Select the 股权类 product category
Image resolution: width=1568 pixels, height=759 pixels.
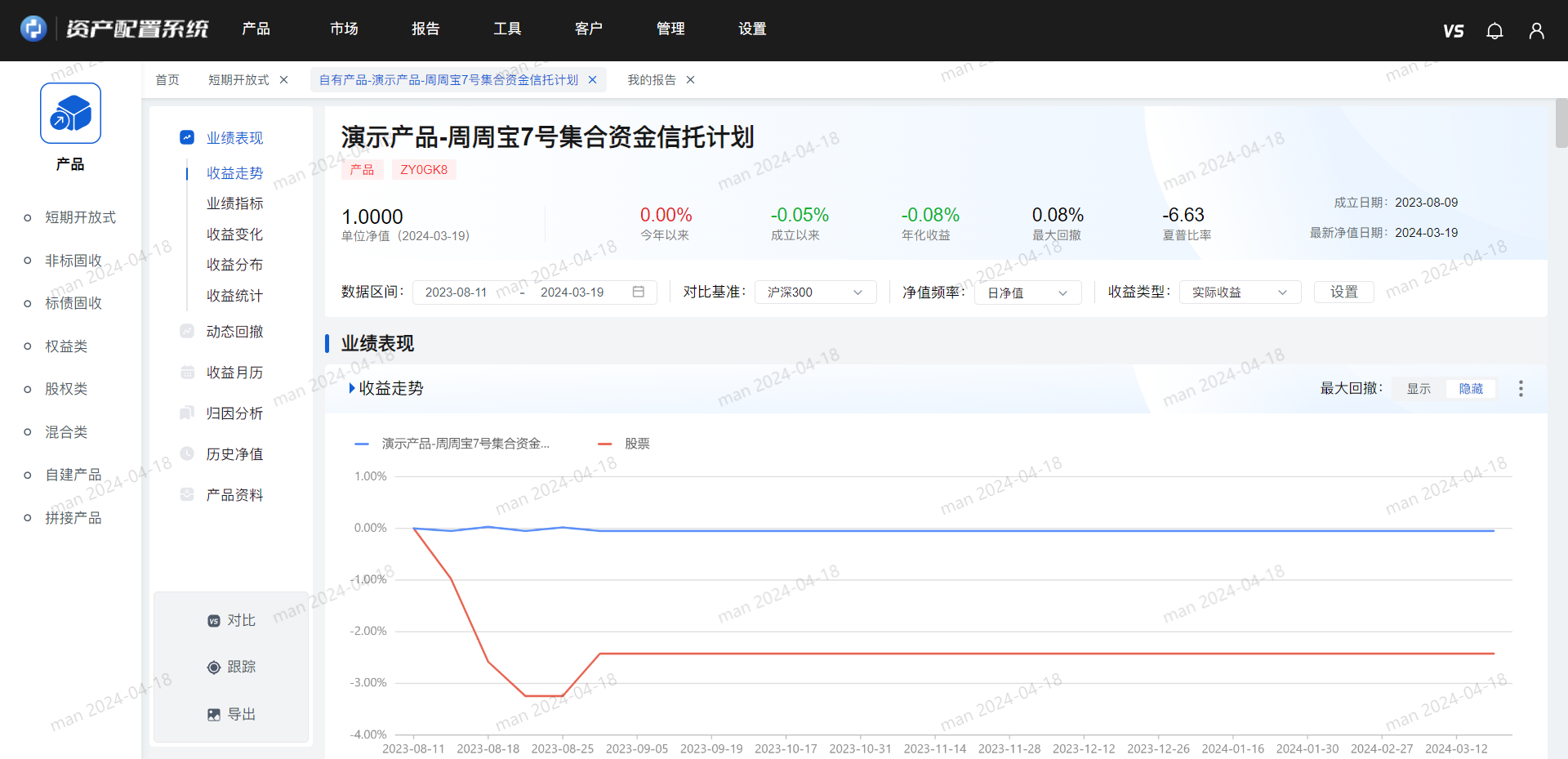[66, 389]
